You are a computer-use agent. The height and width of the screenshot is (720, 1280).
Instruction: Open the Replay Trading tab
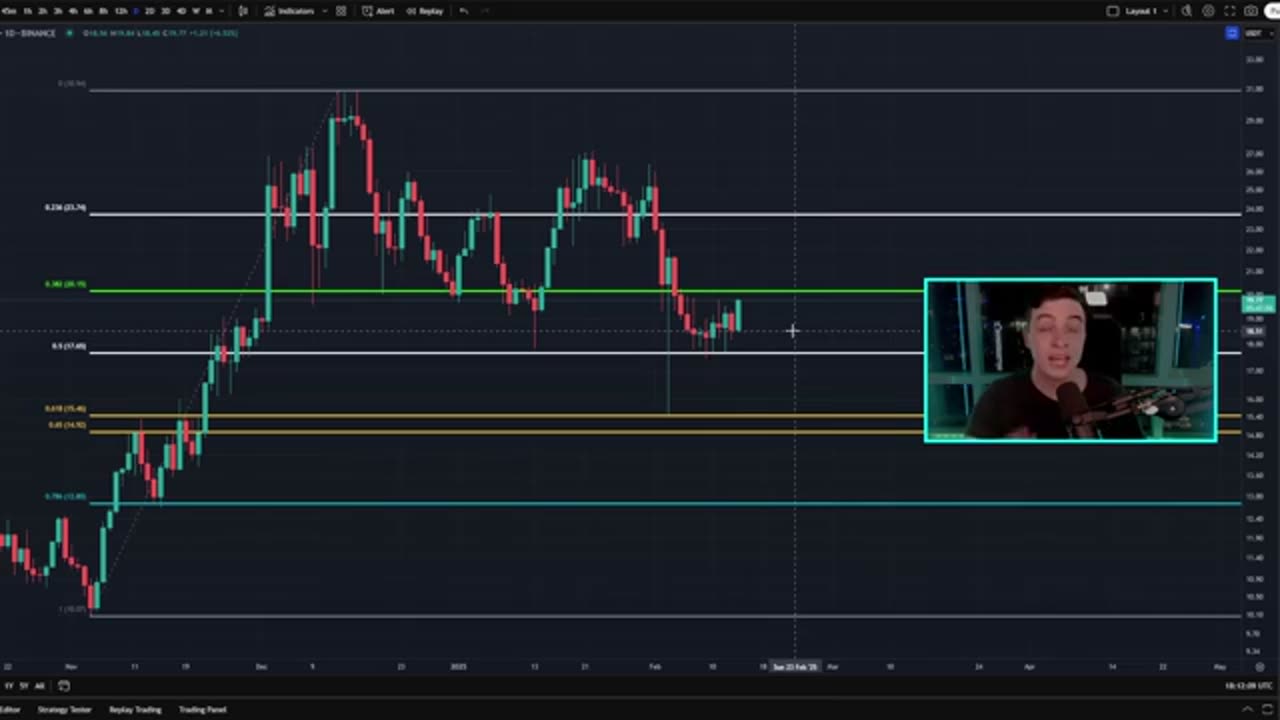pyautogui.click(x=134, y=709)
